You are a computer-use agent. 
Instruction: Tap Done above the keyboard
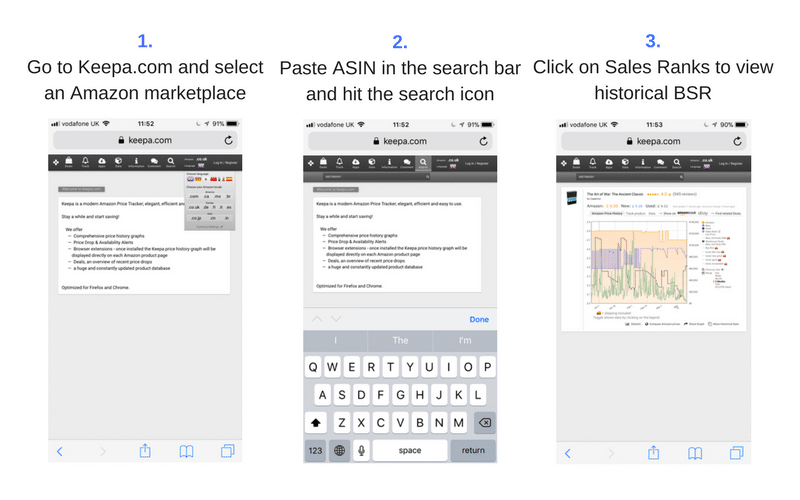[479, 319]
